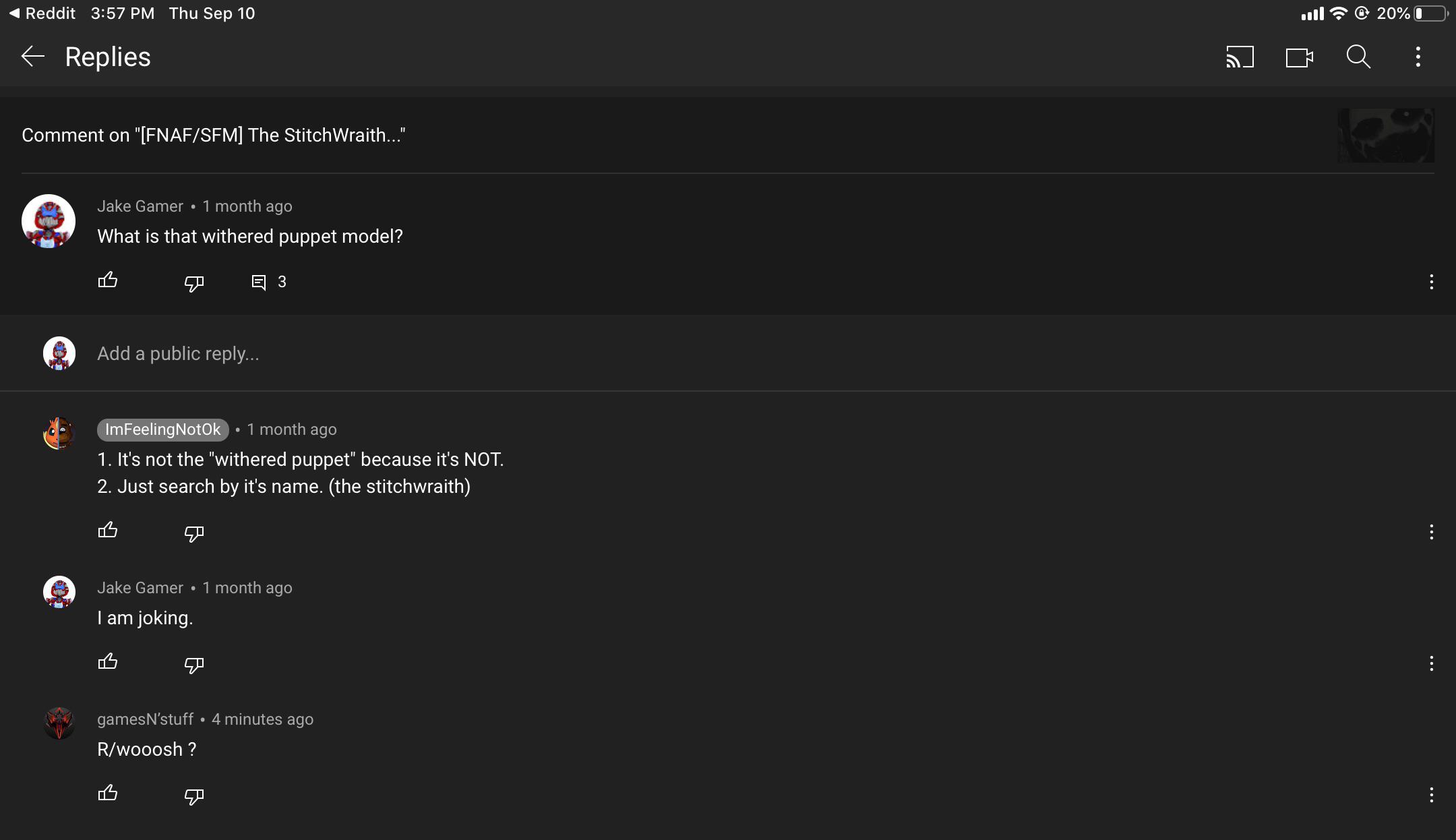Open the top bar three-dot menu

(1418, 57)
